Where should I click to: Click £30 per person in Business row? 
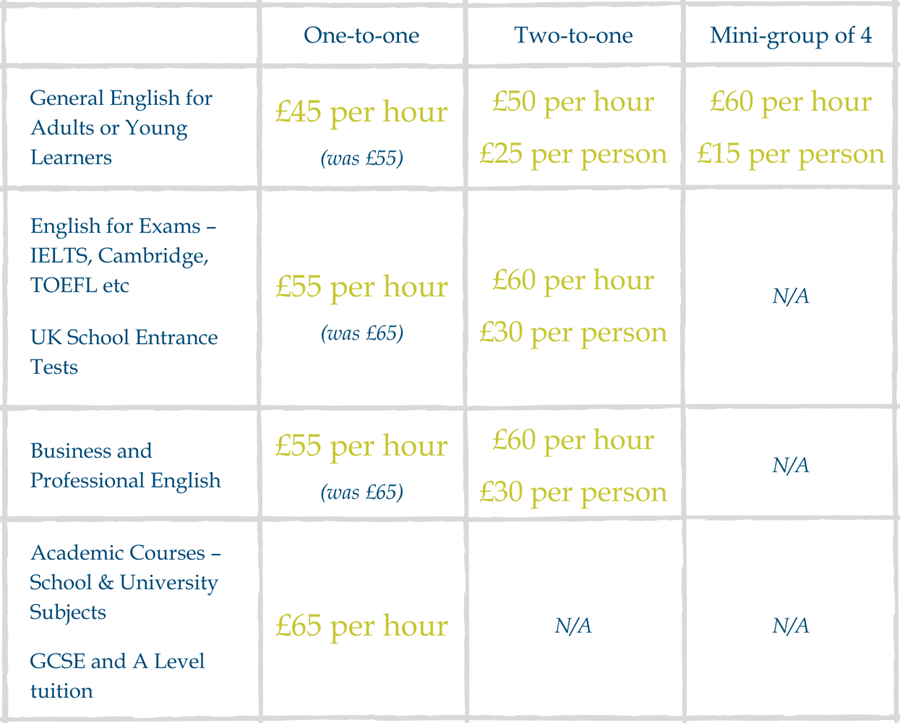click(x=573, y=492)
